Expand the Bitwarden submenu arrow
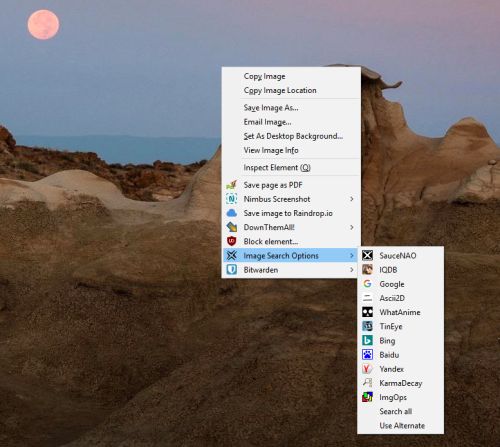 click(352, 270)
